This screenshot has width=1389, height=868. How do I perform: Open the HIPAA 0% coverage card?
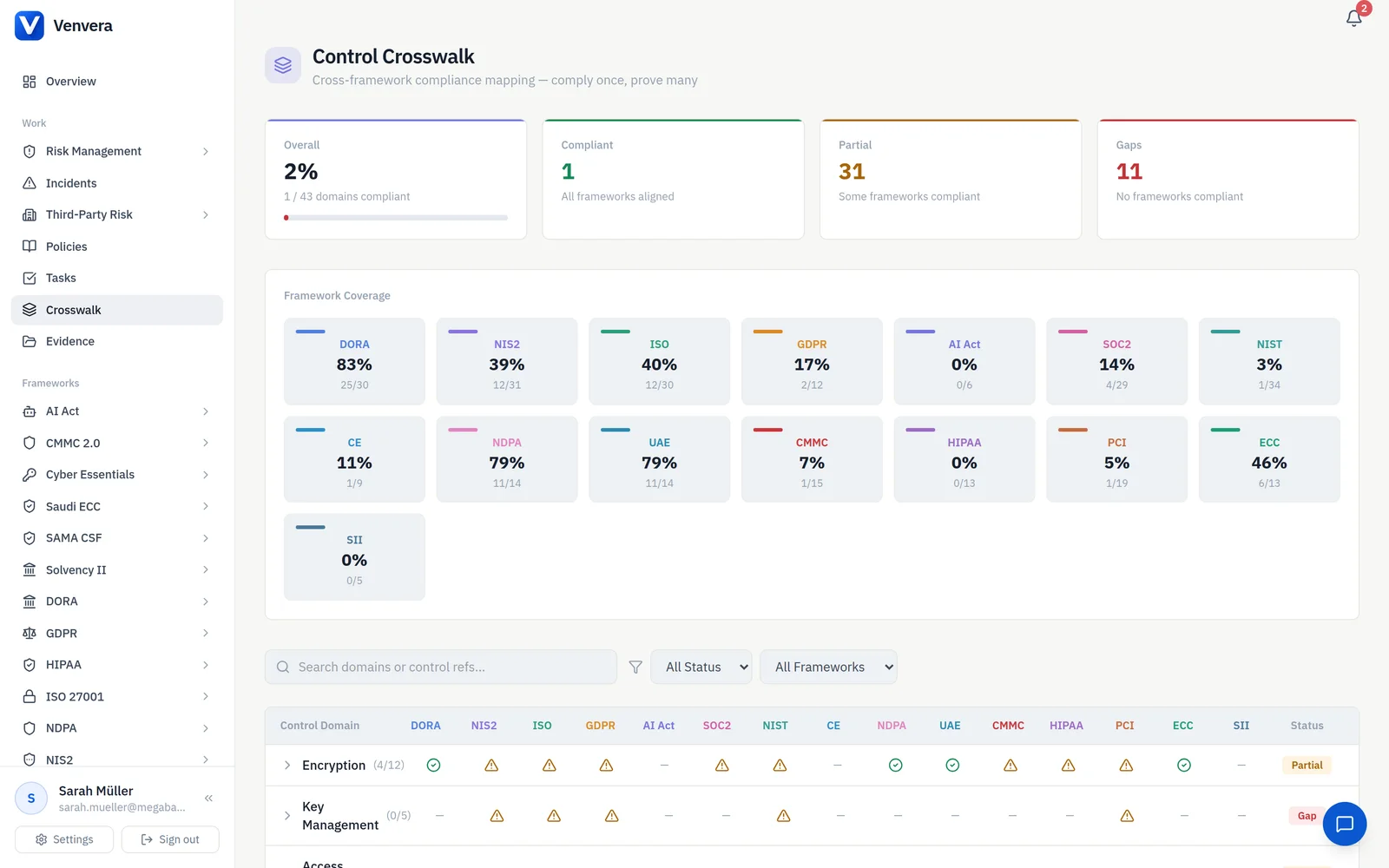point(964,459)
